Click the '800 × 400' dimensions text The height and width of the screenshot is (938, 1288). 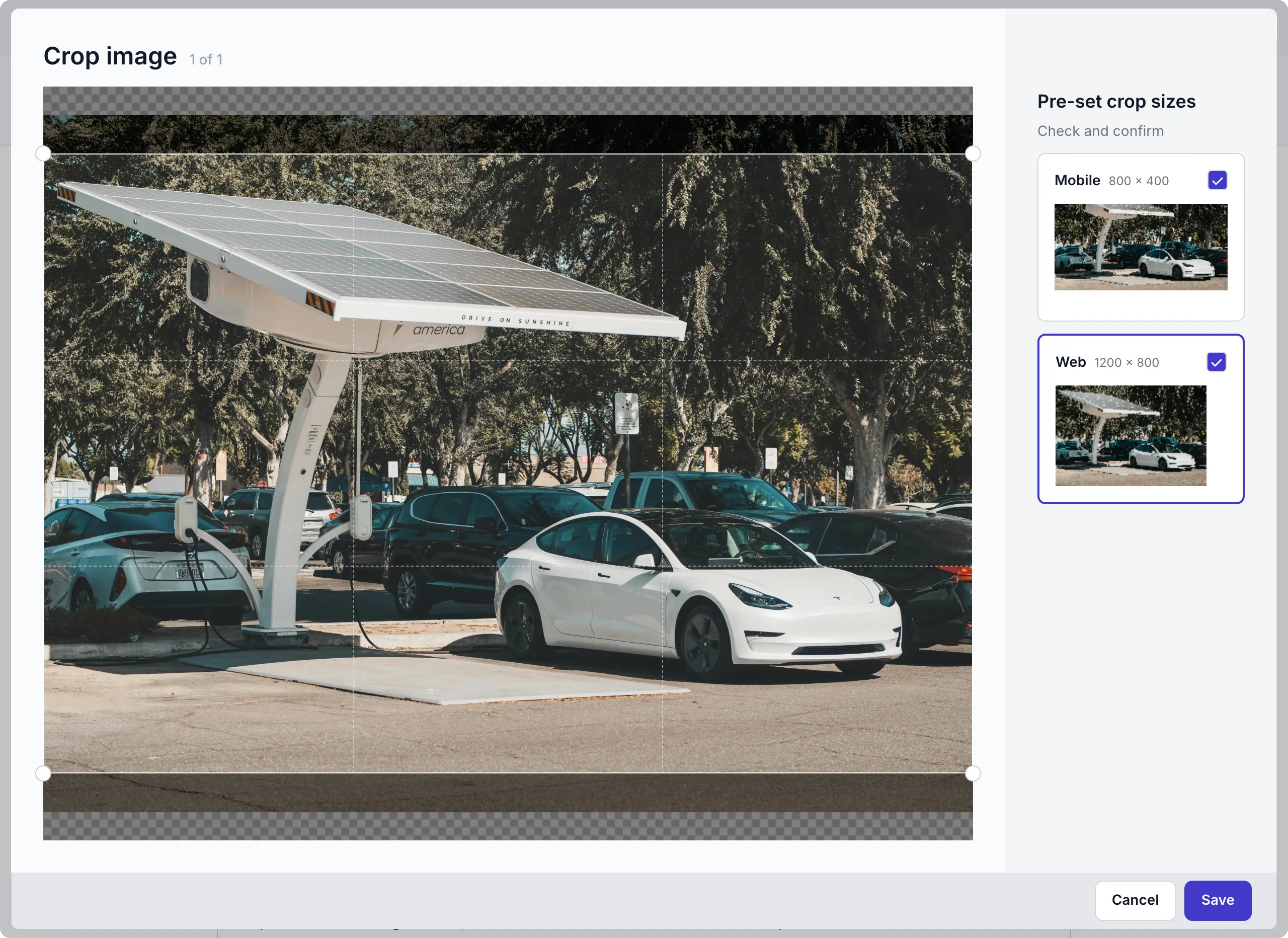1138,181
